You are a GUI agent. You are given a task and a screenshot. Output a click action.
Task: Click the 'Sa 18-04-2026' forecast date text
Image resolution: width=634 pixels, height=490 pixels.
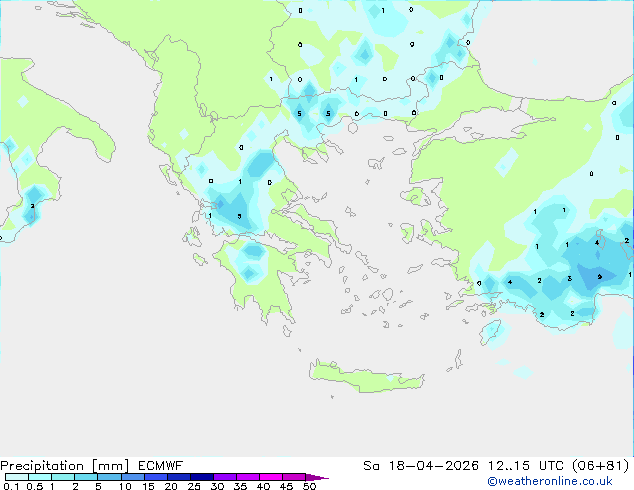(421, 466)
